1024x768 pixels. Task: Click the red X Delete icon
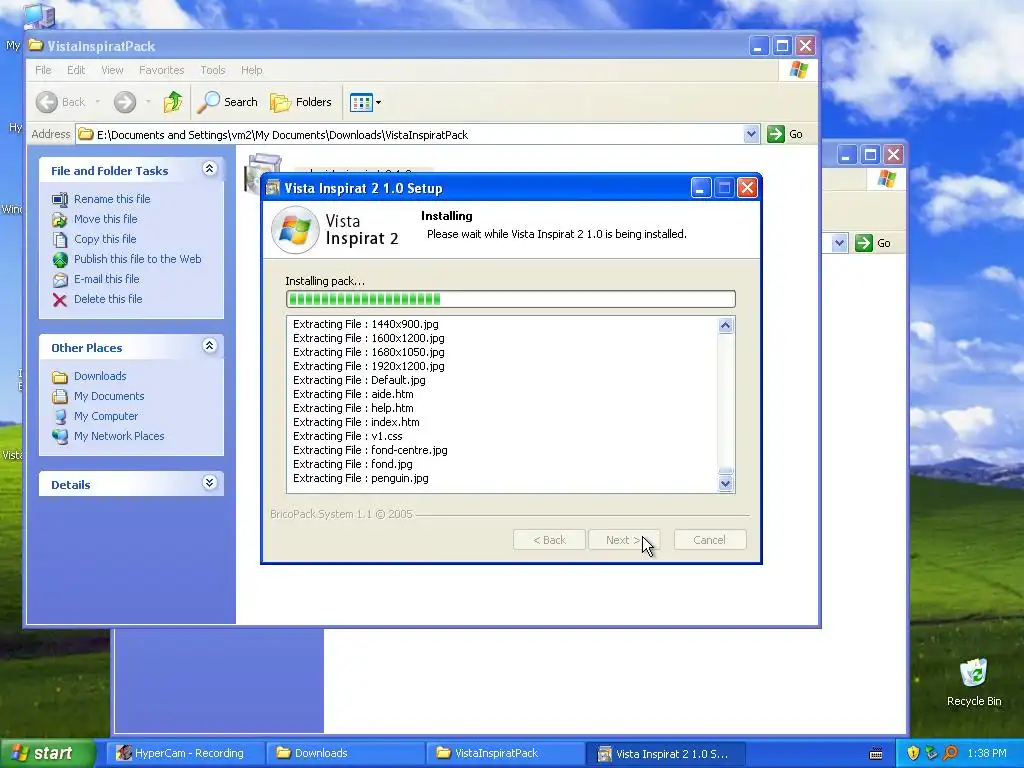tap(60, 300)
